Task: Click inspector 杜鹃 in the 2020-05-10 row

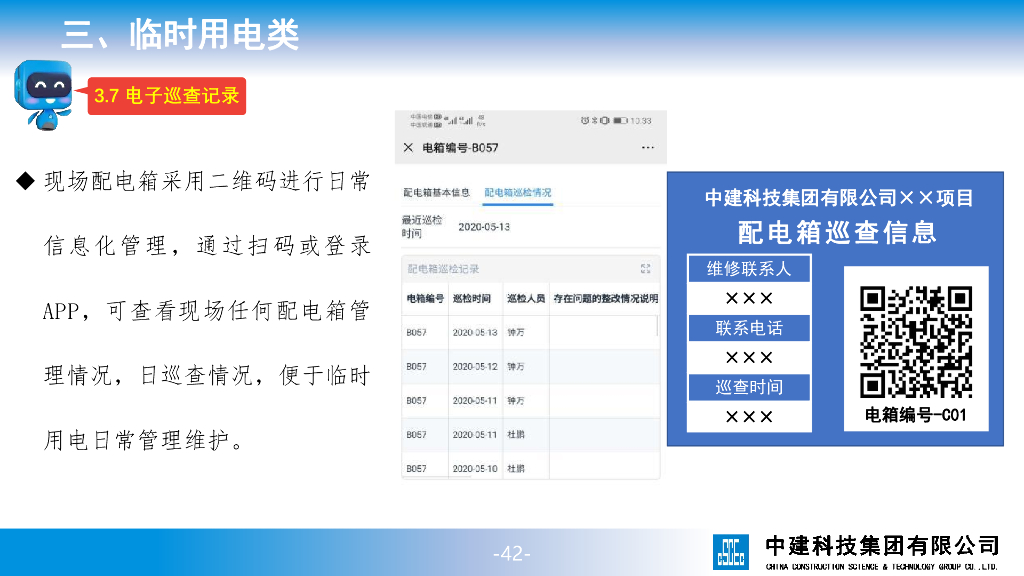Action: [516, 468]
